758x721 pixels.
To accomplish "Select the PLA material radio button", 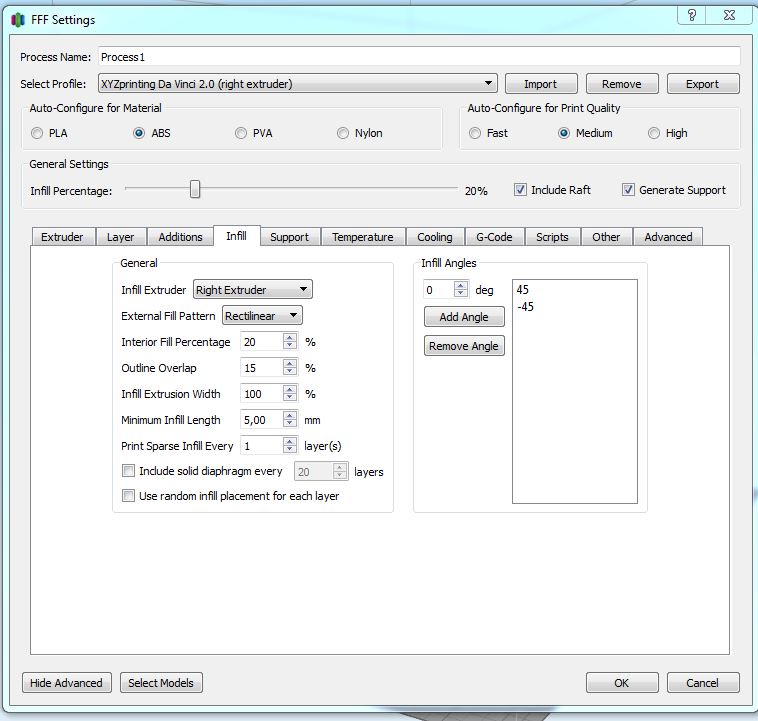I will (x=37, y=133).
